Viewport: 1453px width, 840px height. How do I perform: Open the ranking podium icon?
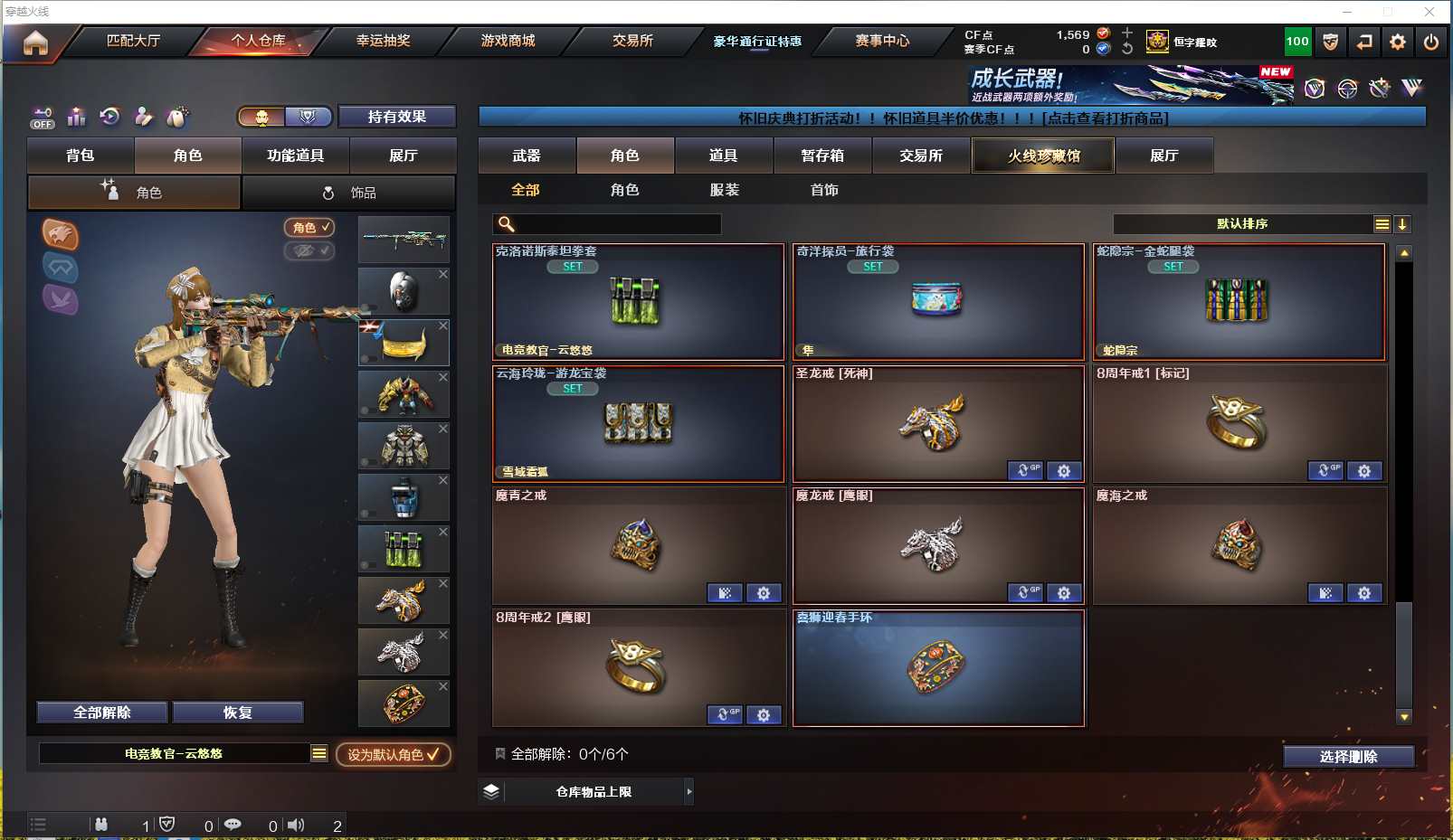click(x=76, y=117)
